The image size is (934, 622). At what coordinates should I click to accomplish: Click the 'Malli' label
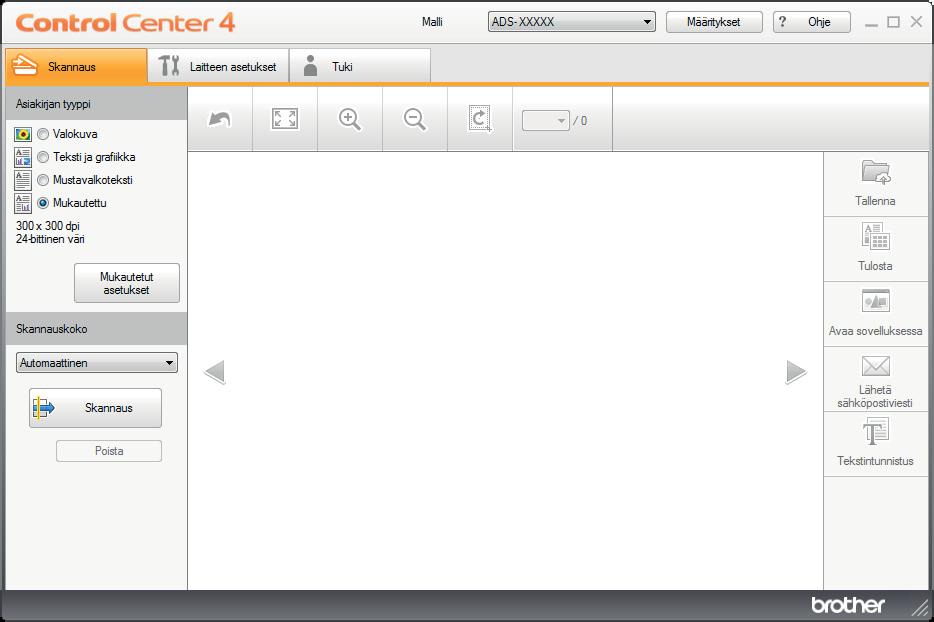coord(432,22)
